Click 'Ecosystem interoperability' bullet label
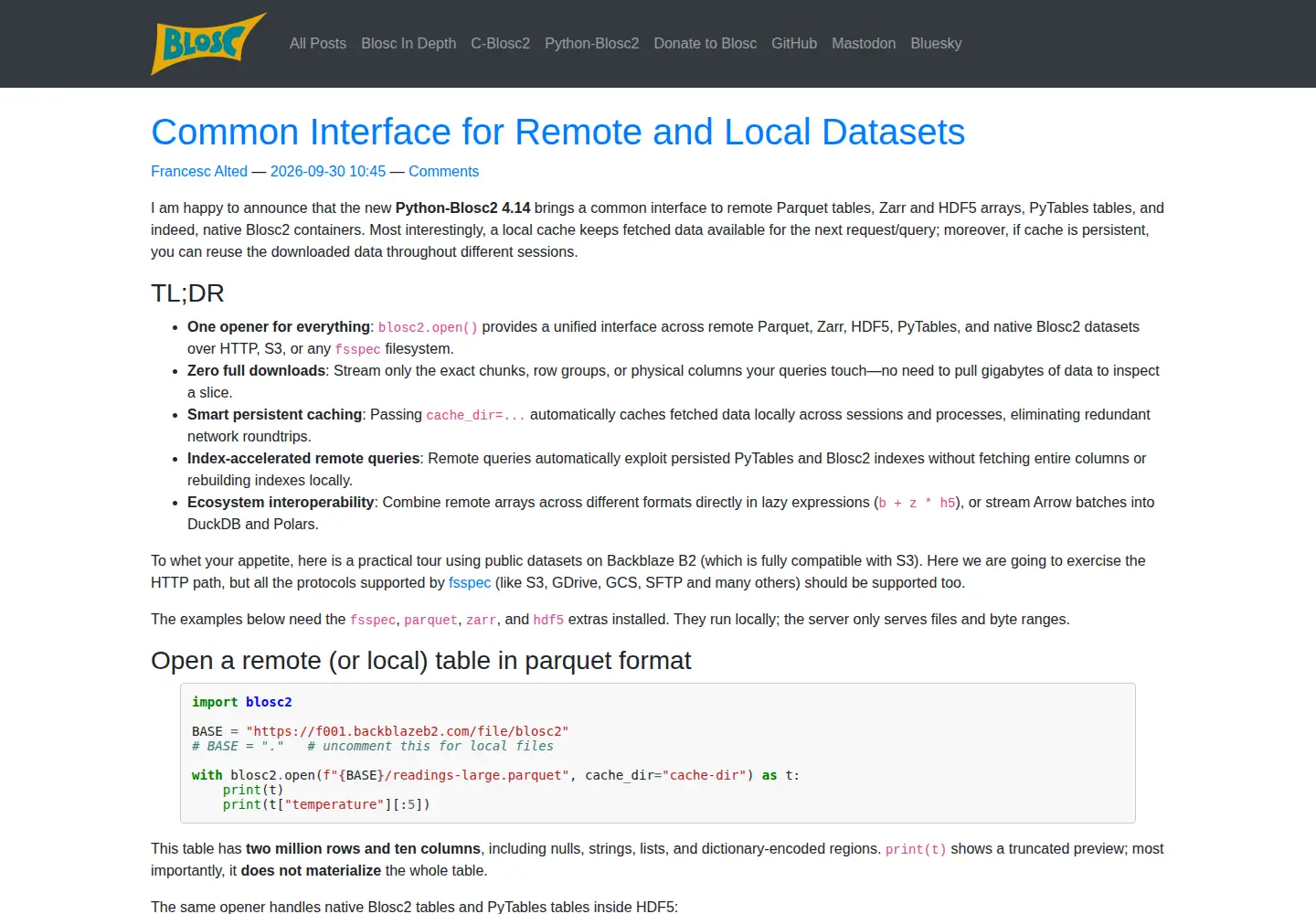Image resolution: width=1316 pixels, height=914 pixels. pyautogui.click(x=281, y=503)
